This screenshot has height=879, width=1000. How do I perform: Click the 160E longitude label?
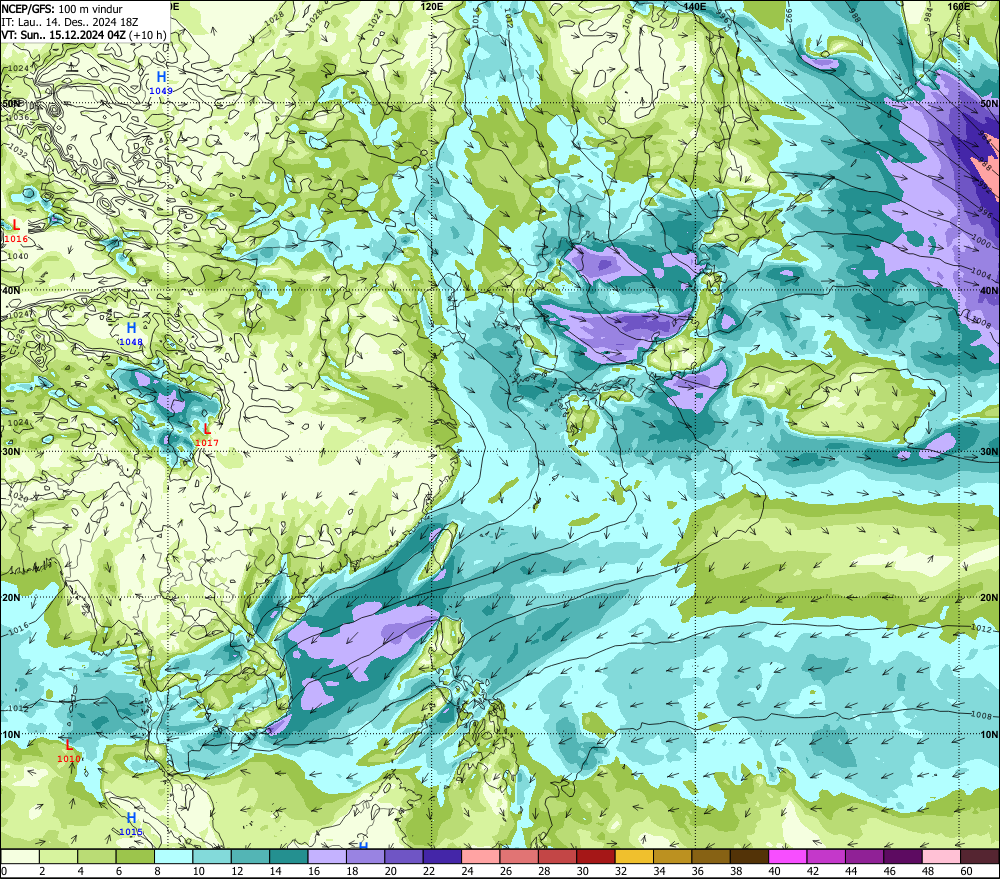pos(958,6)
